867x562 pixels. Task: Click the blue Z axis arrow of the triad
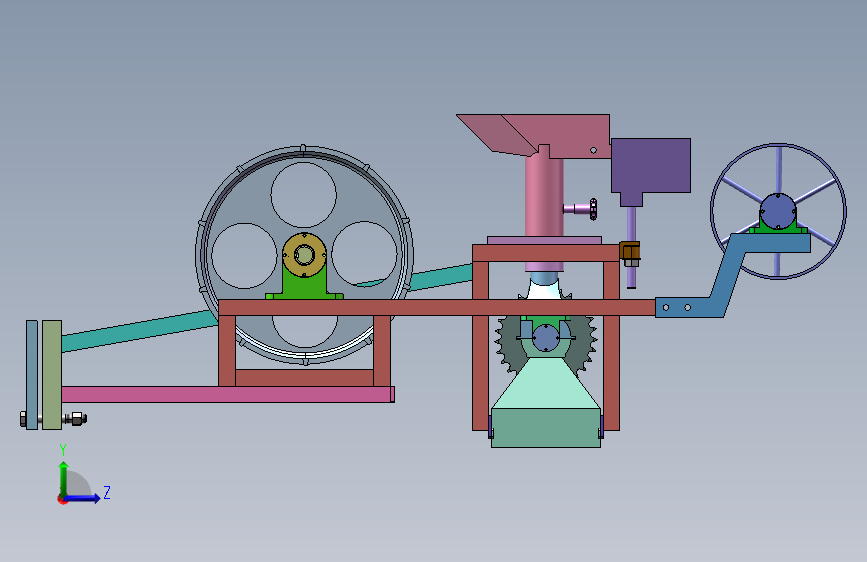click(x=83, y=498)
